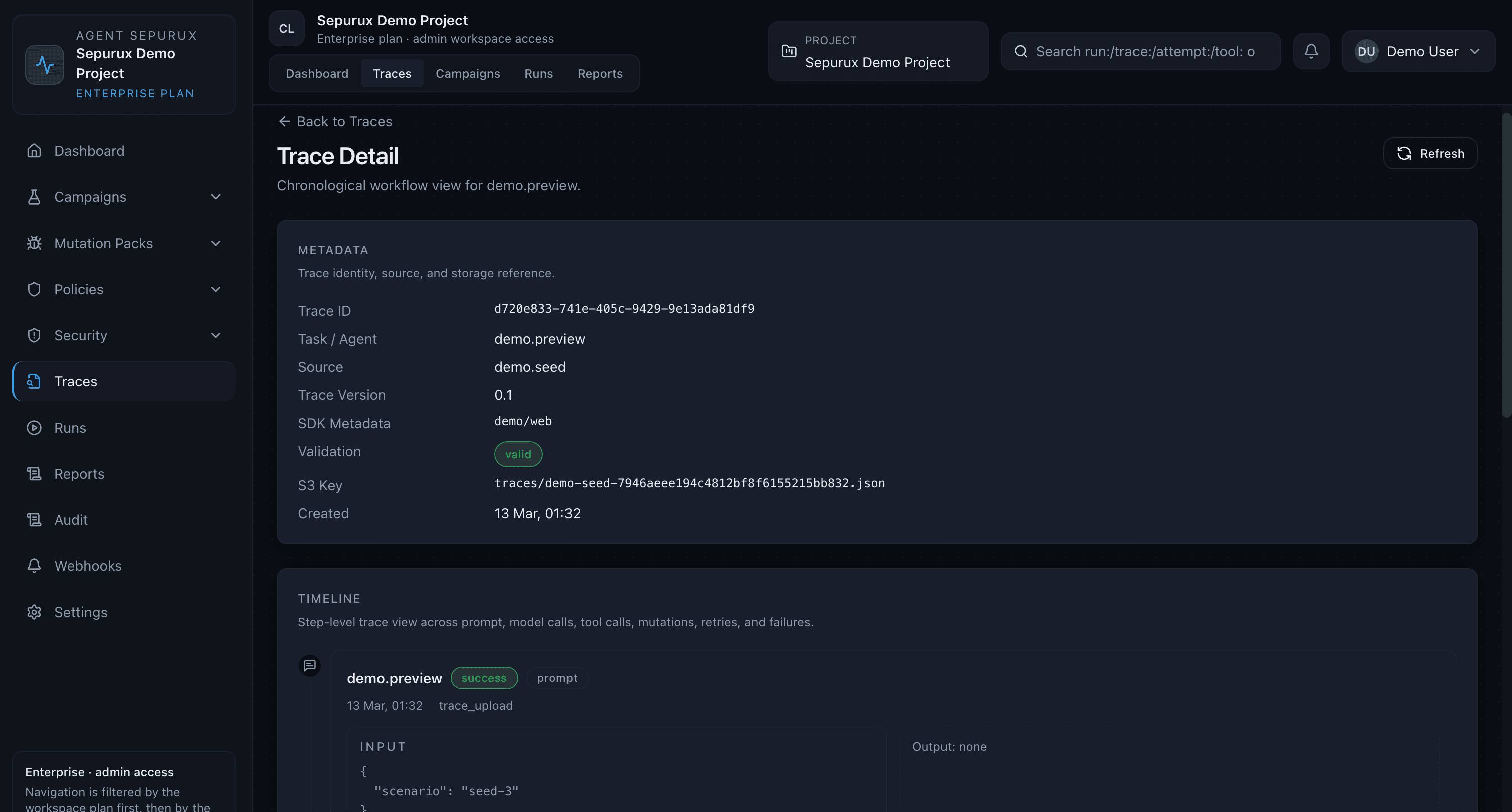The width and height of the screenshot is (1512, 812).
Task: Expand the Campaigns sidebar section
Action: click(x=216, y=197)
